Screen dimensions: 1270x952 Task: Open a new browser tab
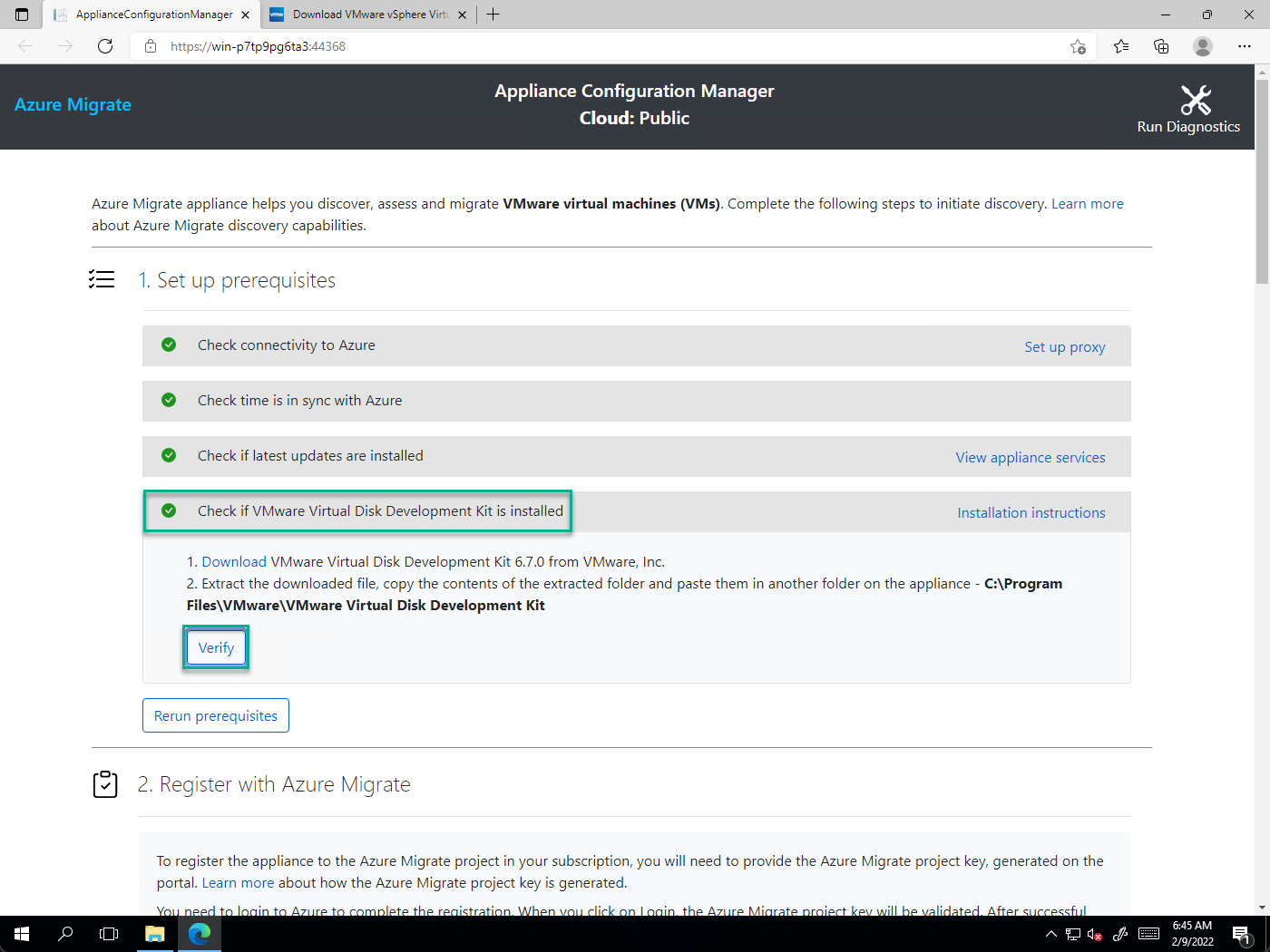tap(493, 15)
